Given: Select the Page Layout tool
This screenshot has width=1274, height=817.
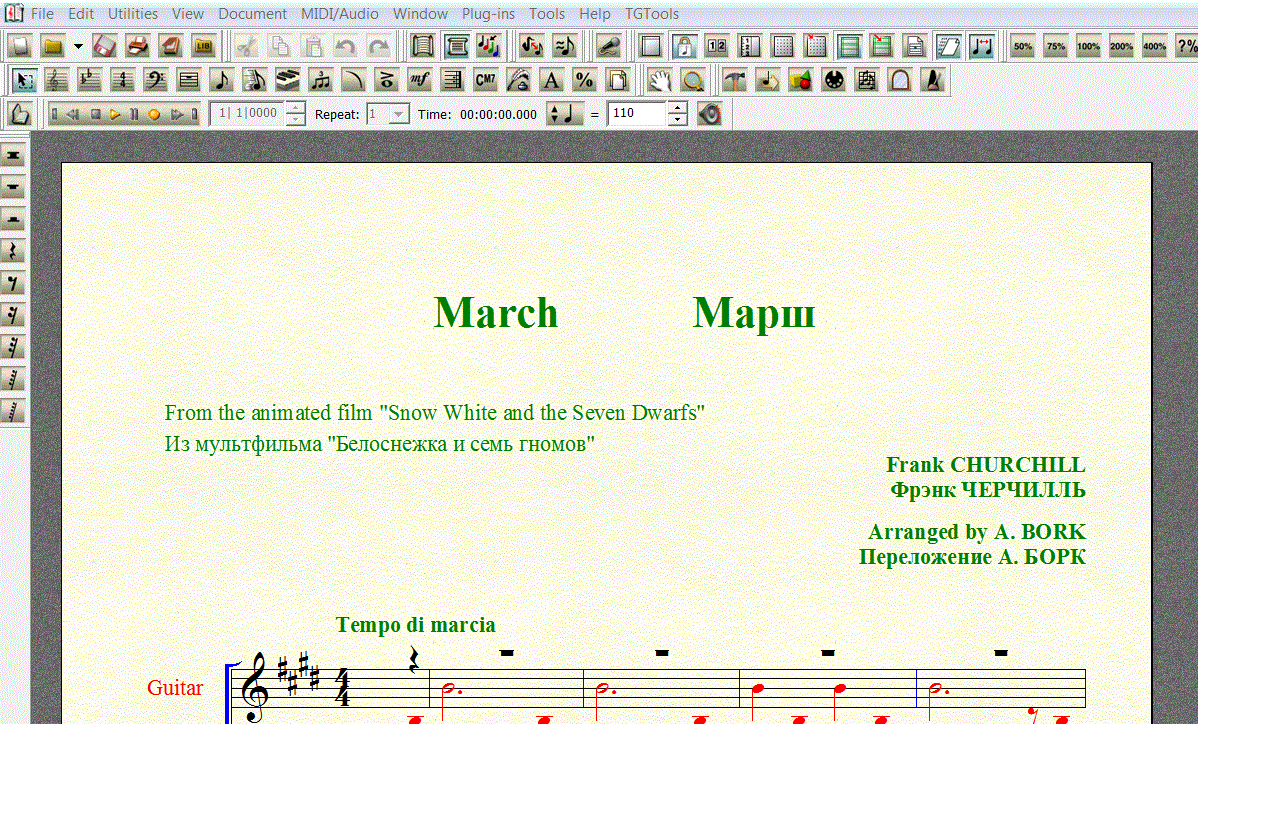Looking at the screenshot, I should (617, 80).
